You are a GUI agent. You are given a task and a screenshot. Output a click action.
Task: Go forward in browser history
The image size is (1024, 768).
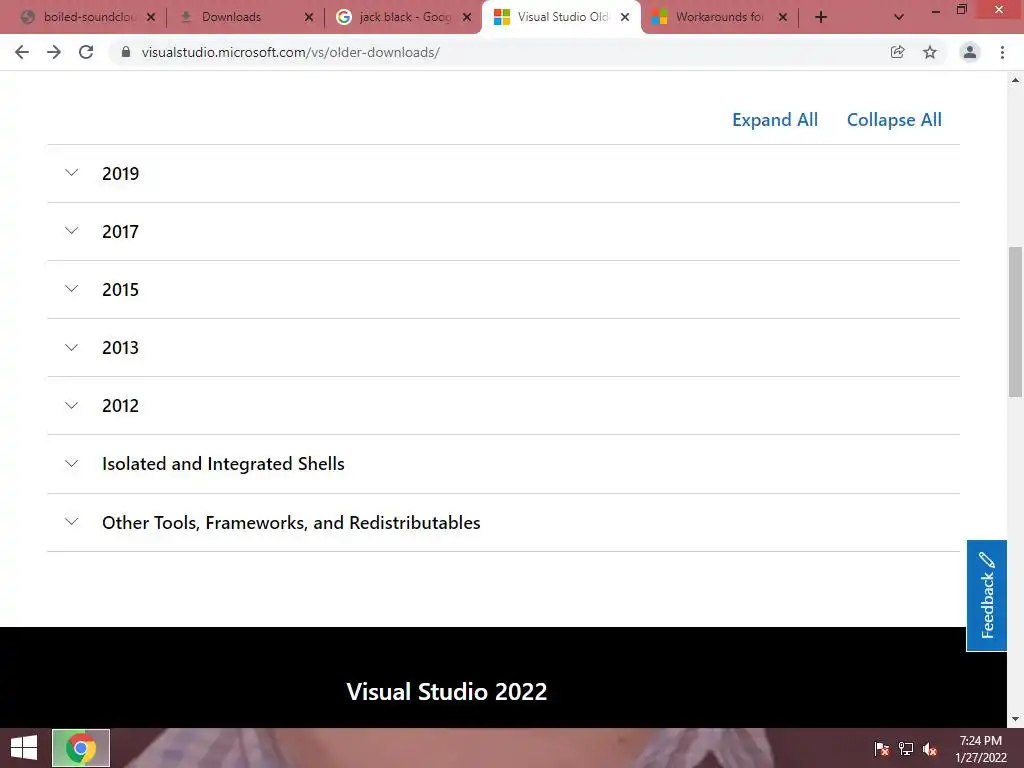[x=54, y=52]
